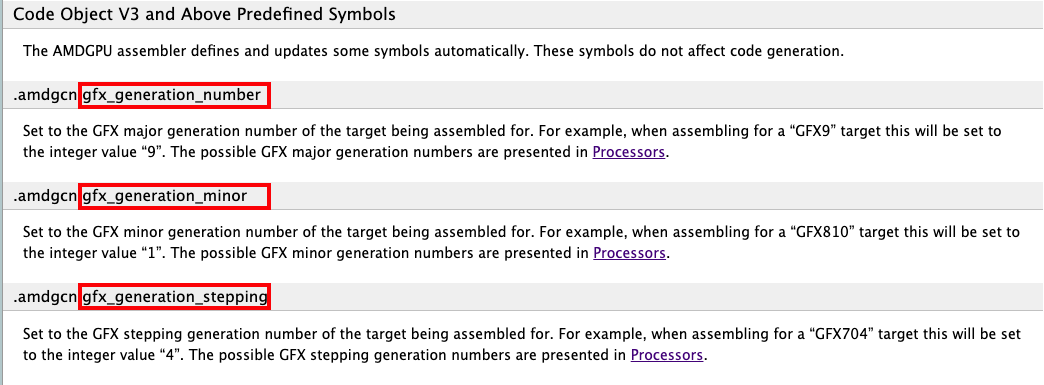This screenshot has width=1044, height=385.
Task: Click the AMDGPU assembler intro sentence
Action: [x=433, y=51]
